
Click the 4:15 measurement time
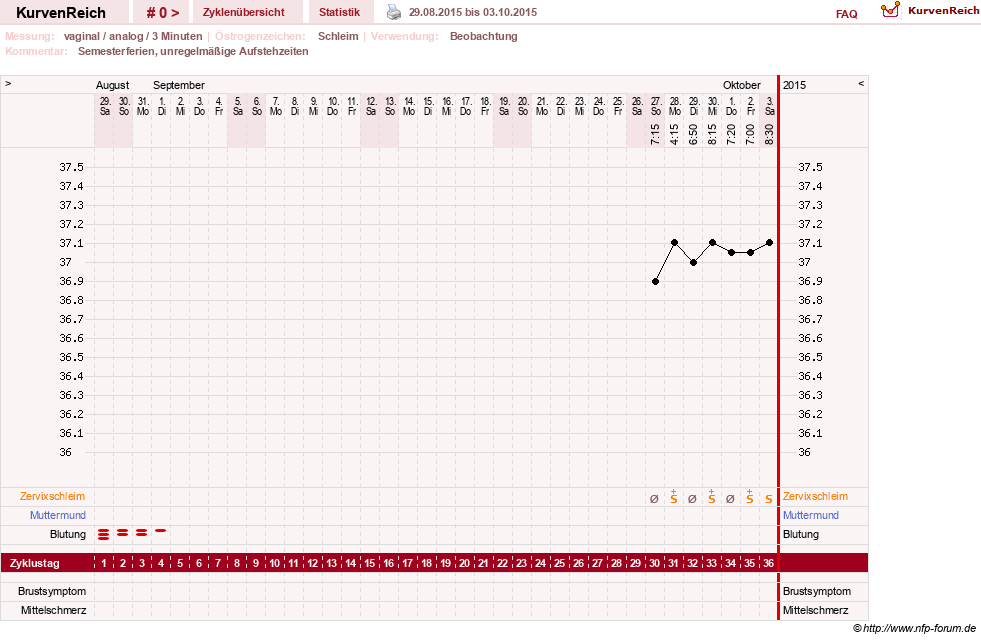pos(674,134)
